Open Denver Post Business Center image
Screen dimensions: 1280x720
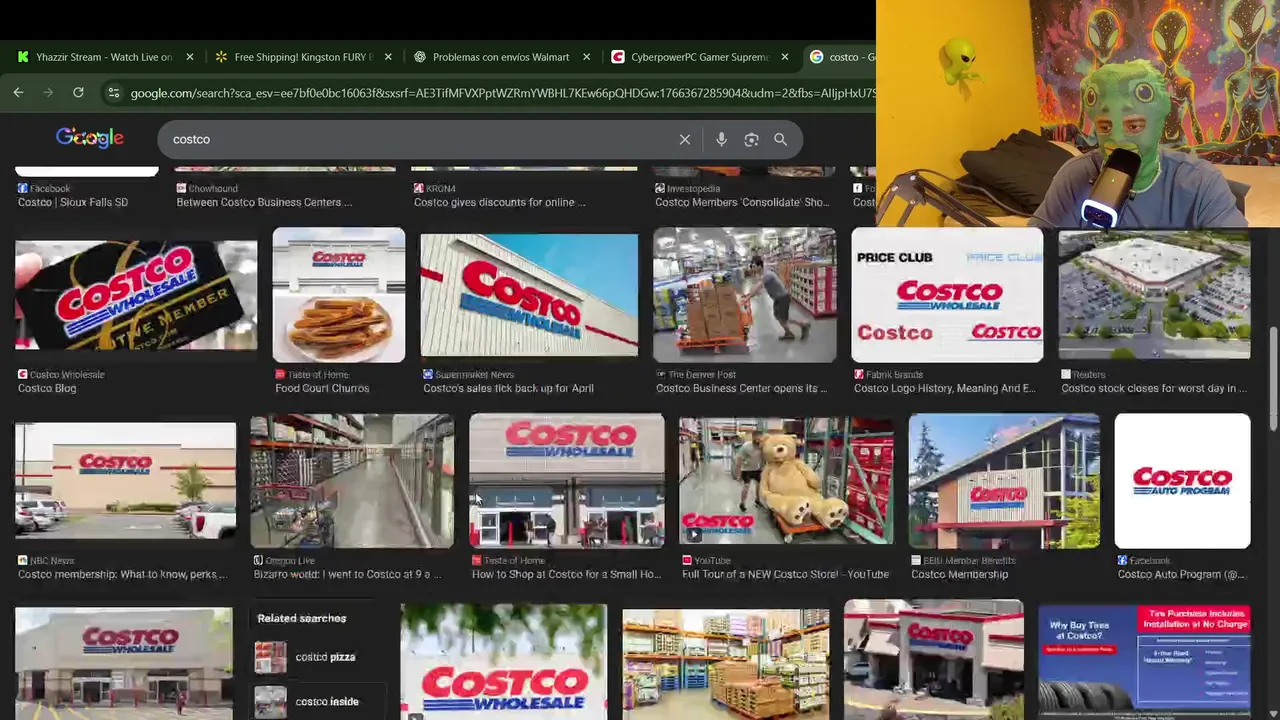point(745,295)
